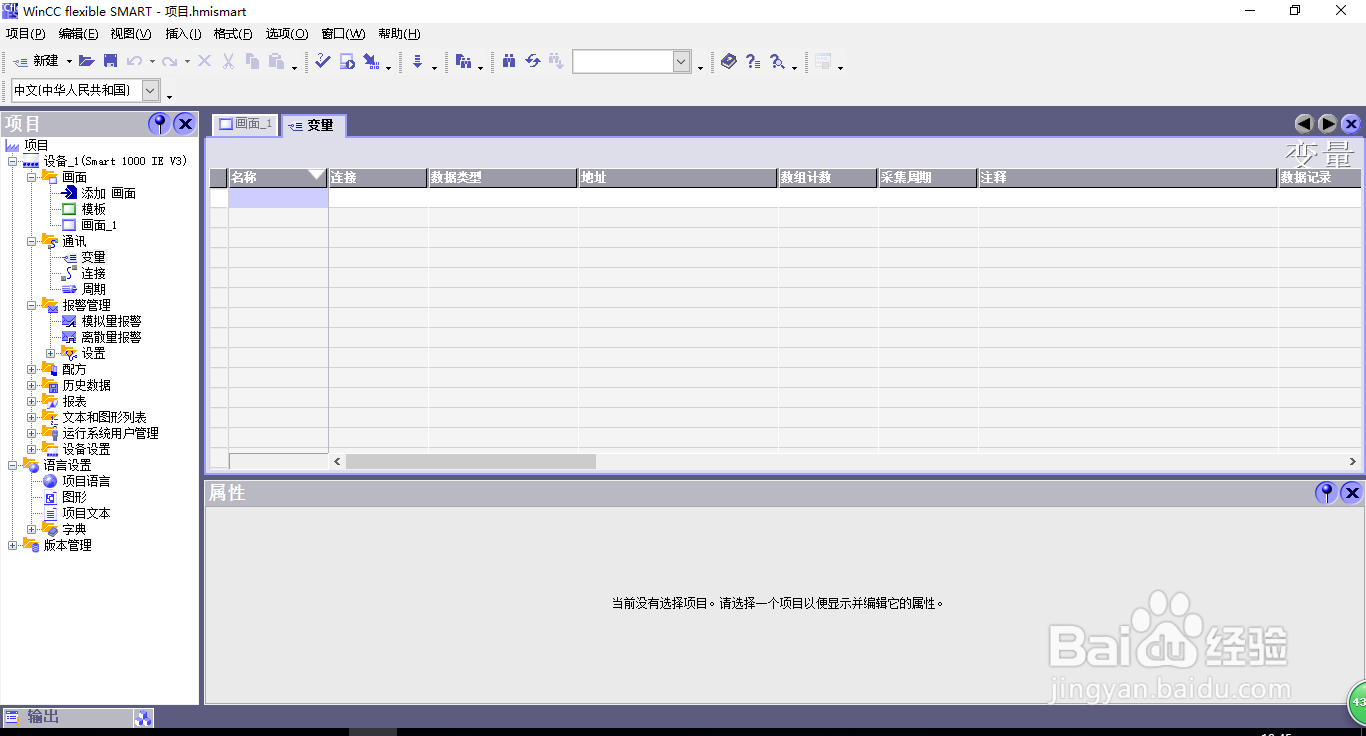Click the 采集周期 column header
The height and width of the screenshot is (736, 1366).
[x=928, y=177]
